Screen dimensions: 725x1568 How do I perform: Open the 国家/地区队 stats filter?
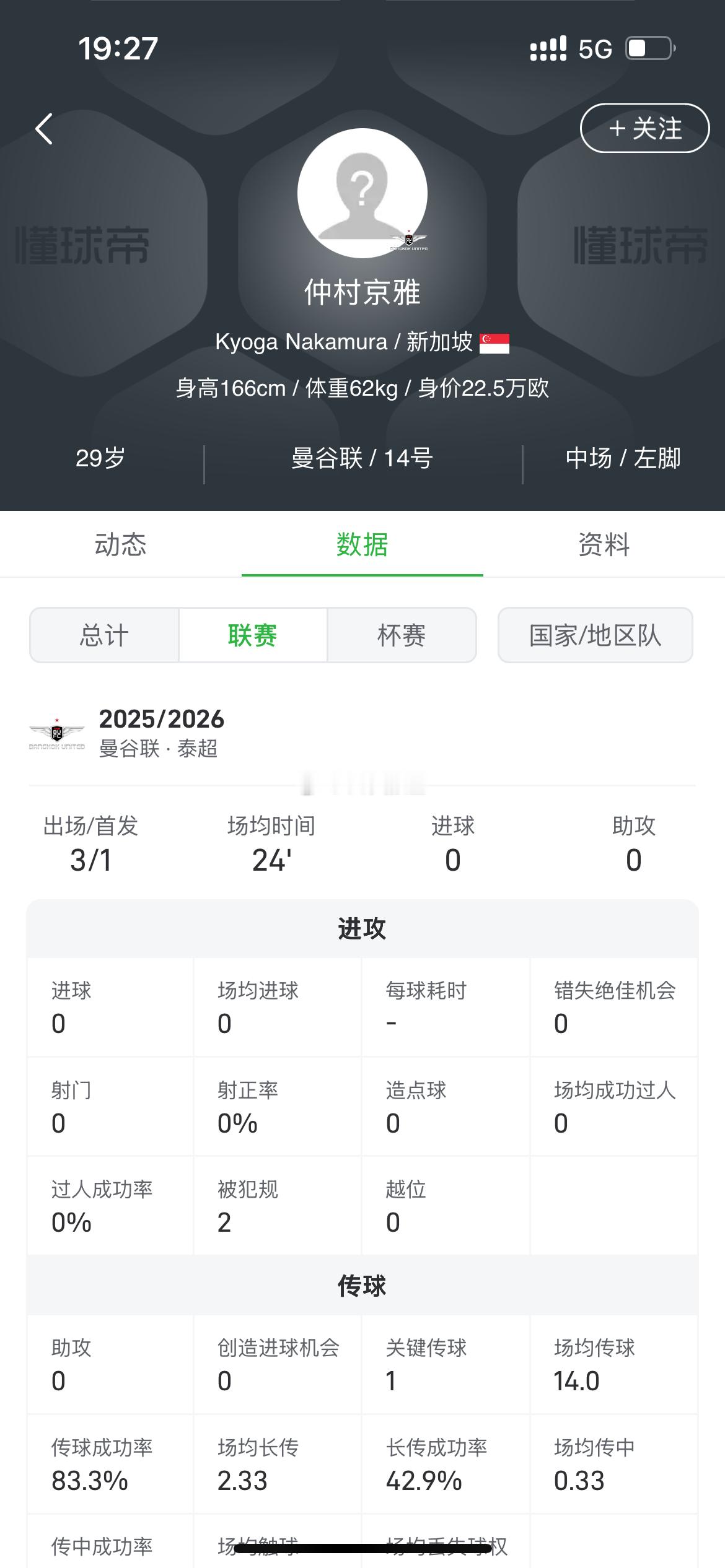click(x=595, y=635)
